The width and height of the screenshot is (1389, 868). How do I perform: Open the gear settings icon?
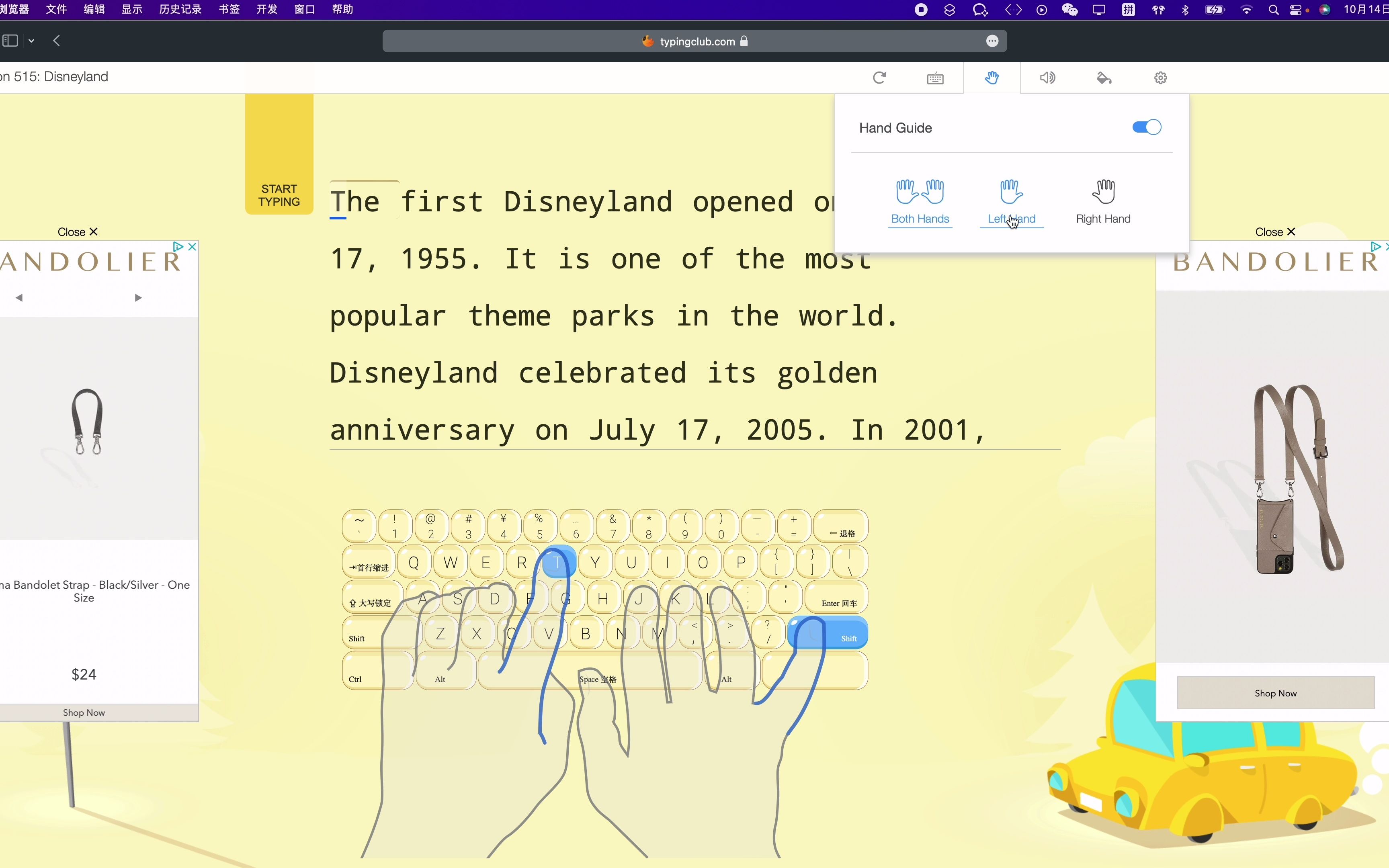pyautogui.click(x=1161, y=78)
